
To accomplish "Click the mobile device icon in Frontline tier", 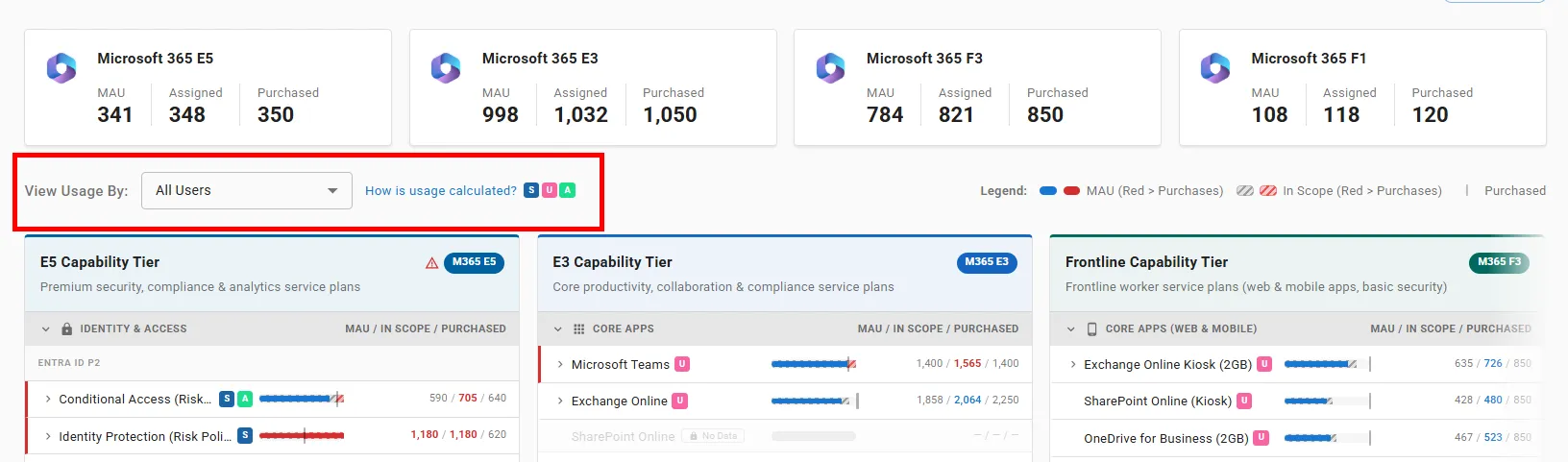I will [1091, 328].
